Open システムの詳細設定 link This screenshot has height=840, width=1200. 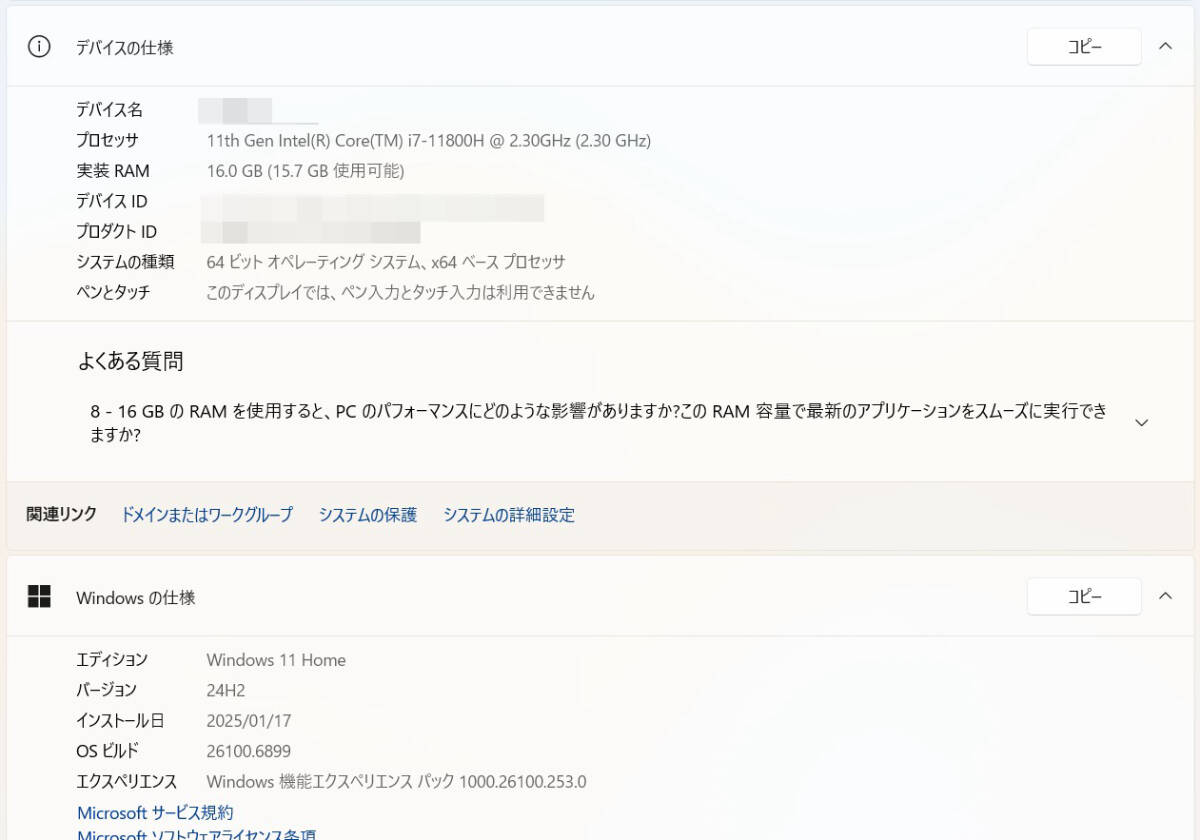[509, 515]
